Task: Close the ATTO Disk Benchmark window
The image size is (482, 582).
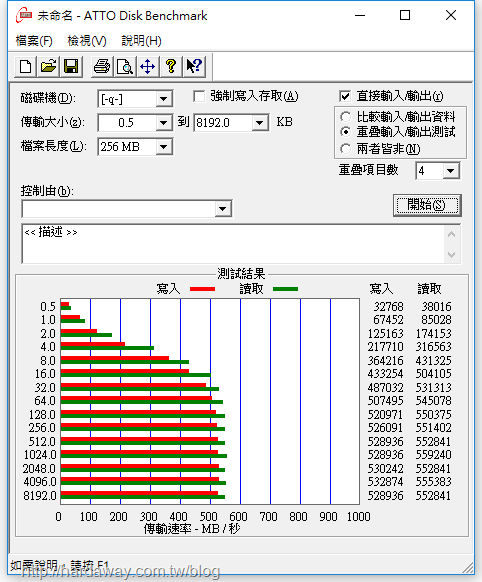Action: 451,16
